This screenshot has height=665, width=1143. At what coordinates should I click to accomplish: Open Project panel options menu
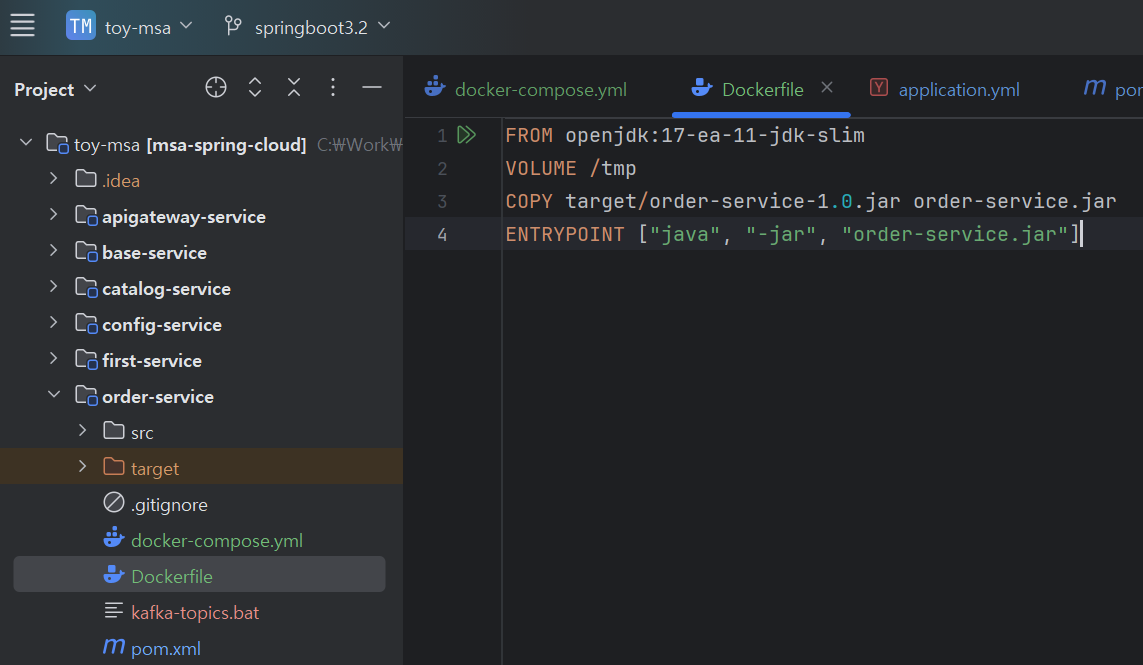click(x=333, y=88)
